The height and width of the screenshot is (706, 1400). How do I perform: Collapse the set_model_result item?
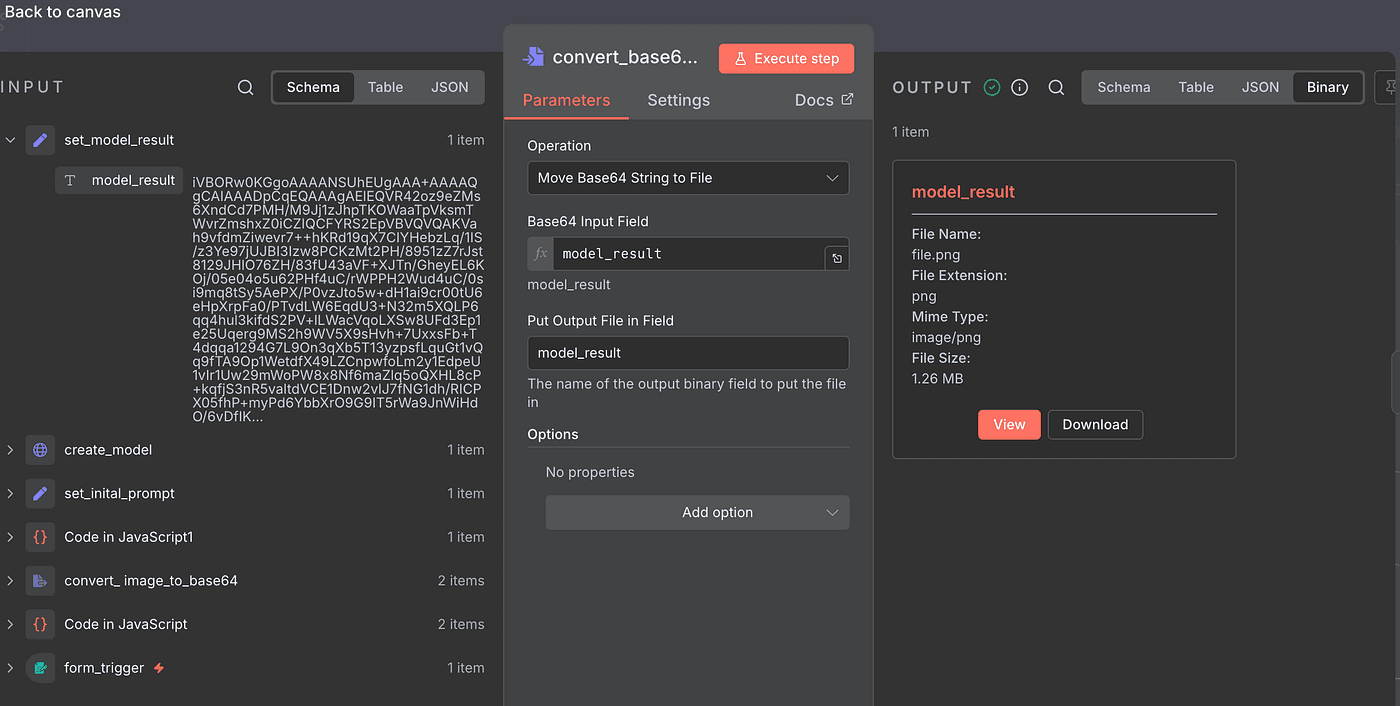10,140
